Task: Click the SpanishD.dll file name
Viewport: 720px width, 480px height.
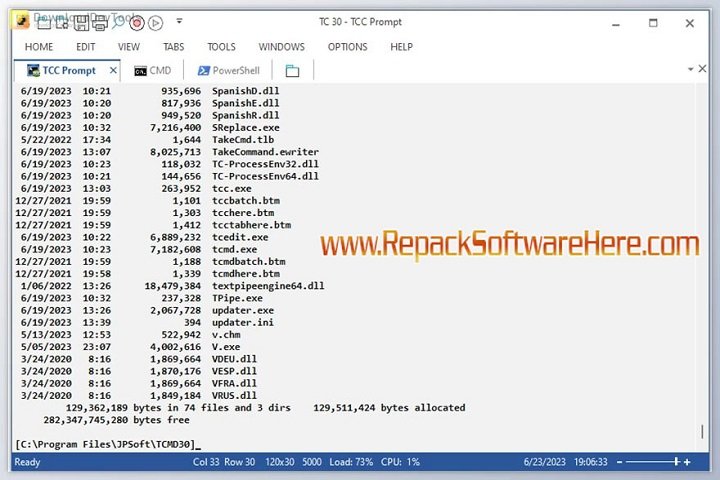Action: 246,91
